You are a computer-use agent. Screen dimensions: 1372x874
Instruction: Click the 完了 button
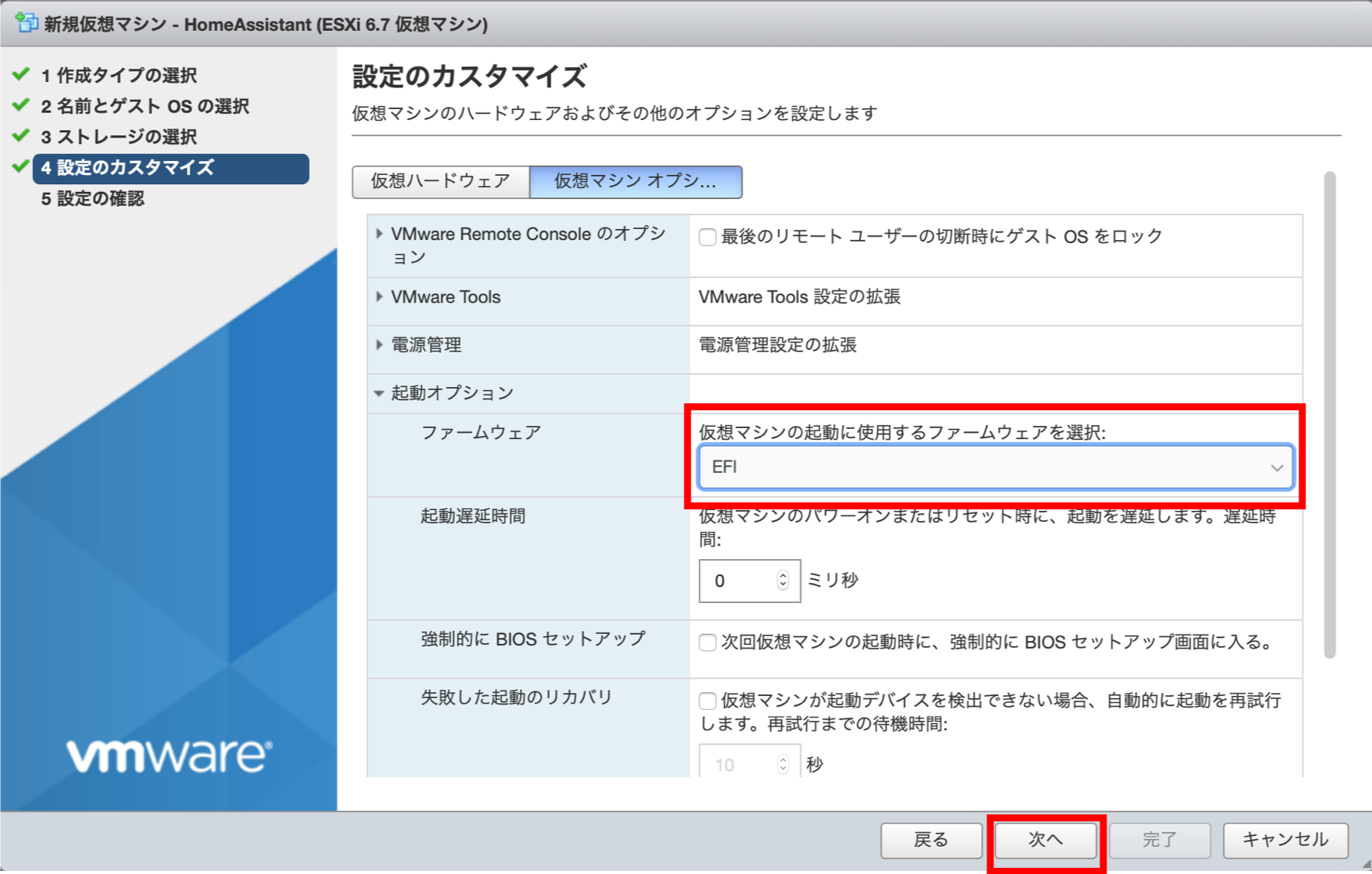(1160, 840)
